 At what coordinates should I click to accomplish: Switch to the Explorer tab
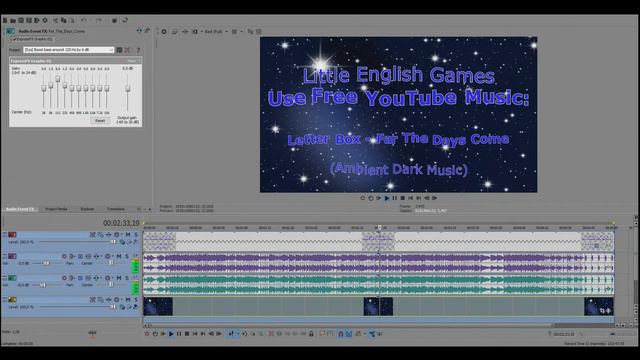(87, 209)
